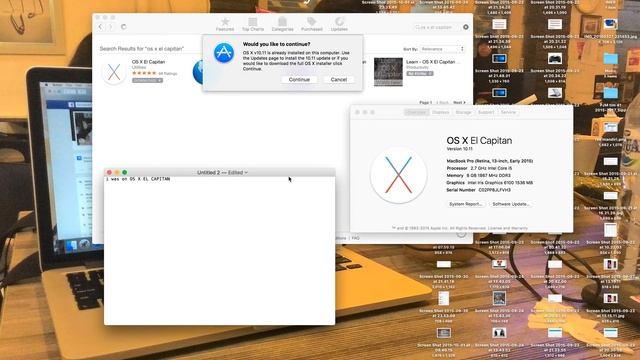The height and width of the screenshot is (360, 640).
Task: Click the download button under OS X El Capitan
Action: pos(147,80)
